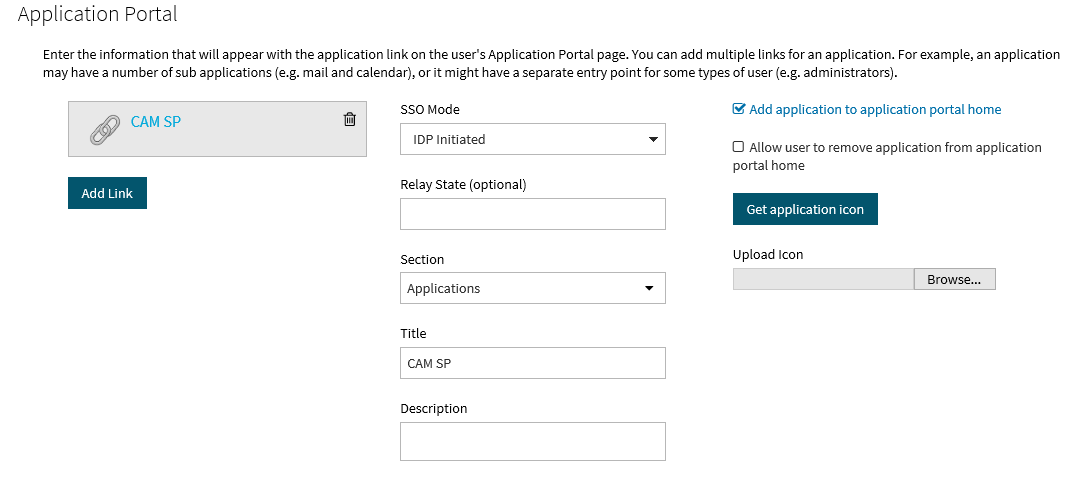This screenshot has width=1091, height=502.
Task: Open the SSO Mode dropdown
Action: point(533,139)
